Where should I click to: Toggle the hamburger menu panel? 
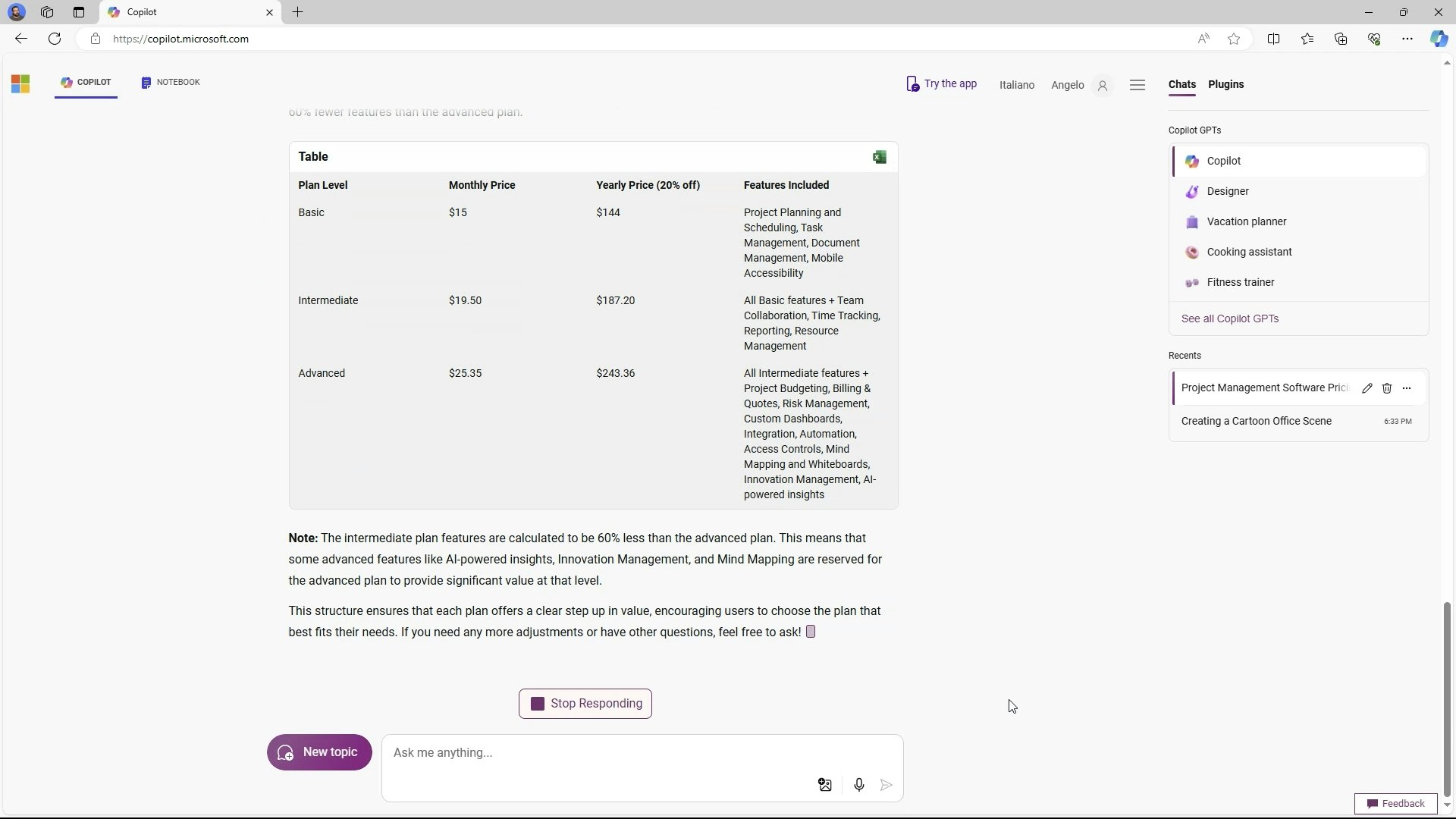pos(1137,85)
